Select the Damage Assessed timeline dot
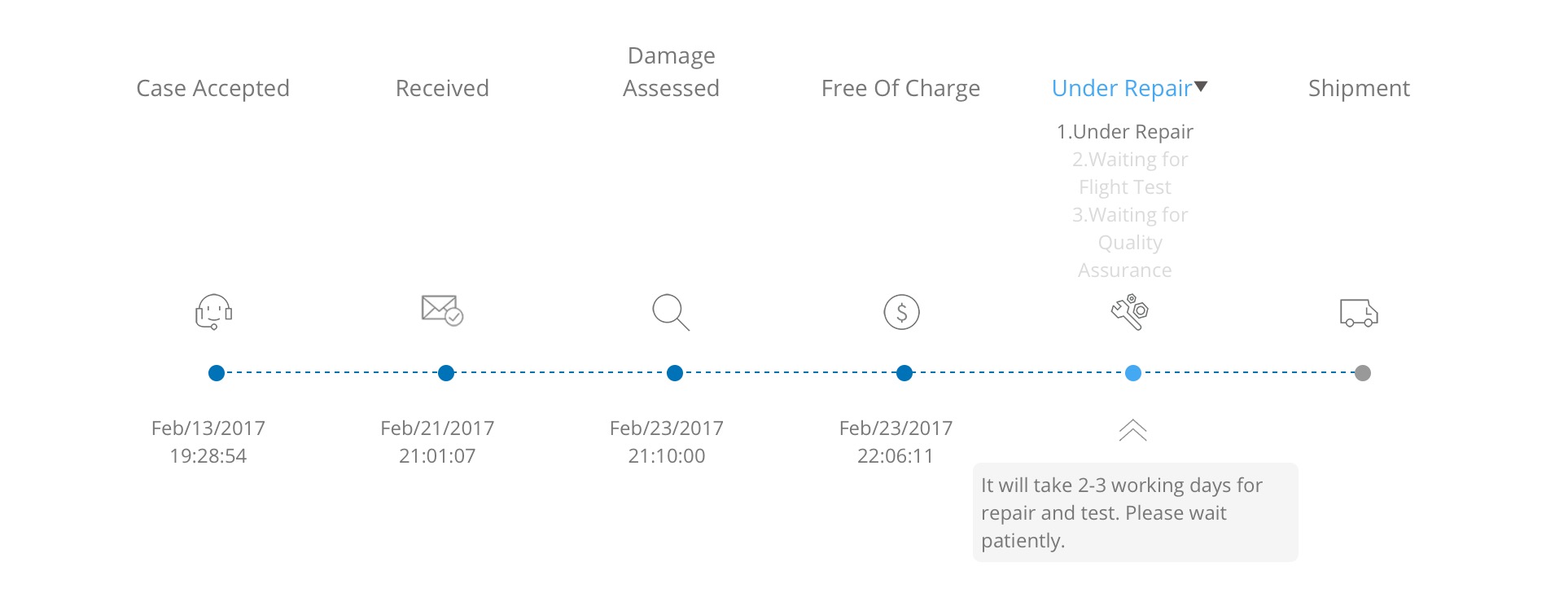Screen dimensions: 1568x602 tap(675, 373)
